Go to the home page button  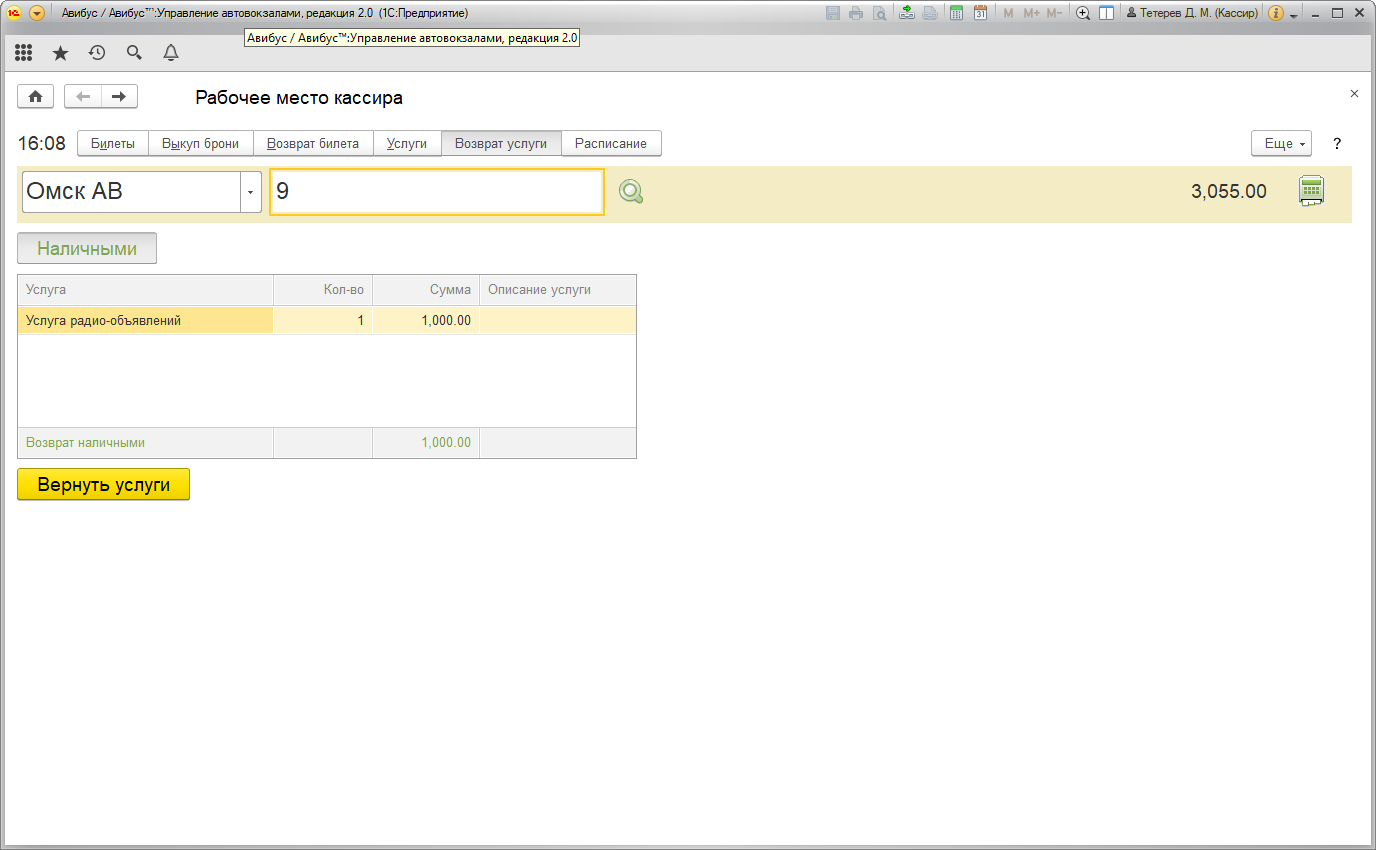(36, 96)
